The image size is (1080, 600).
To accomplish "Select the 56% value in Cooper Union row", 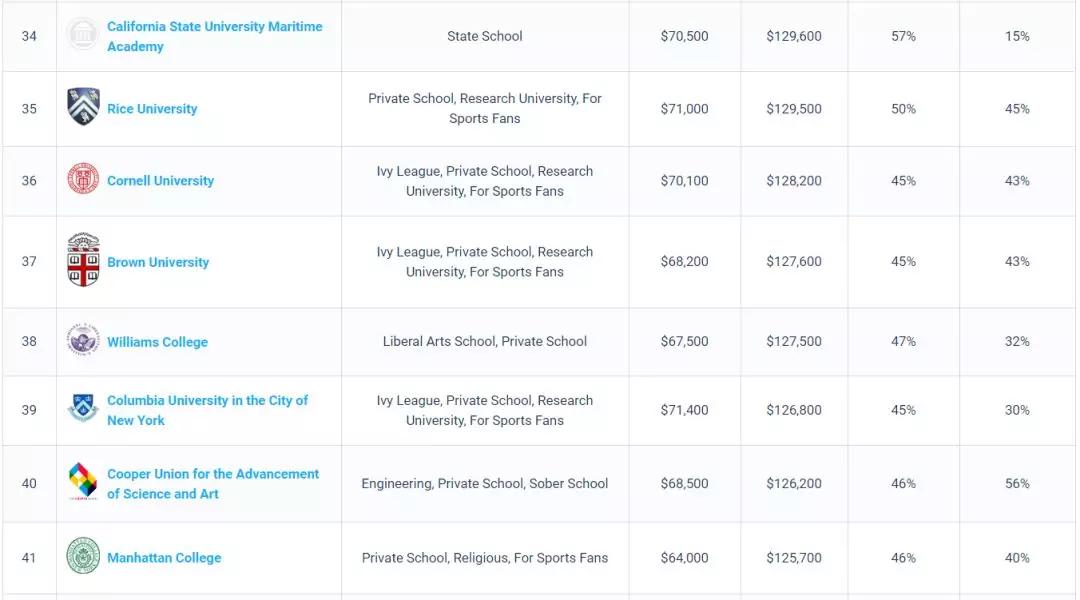I will tap(1017, 484).
